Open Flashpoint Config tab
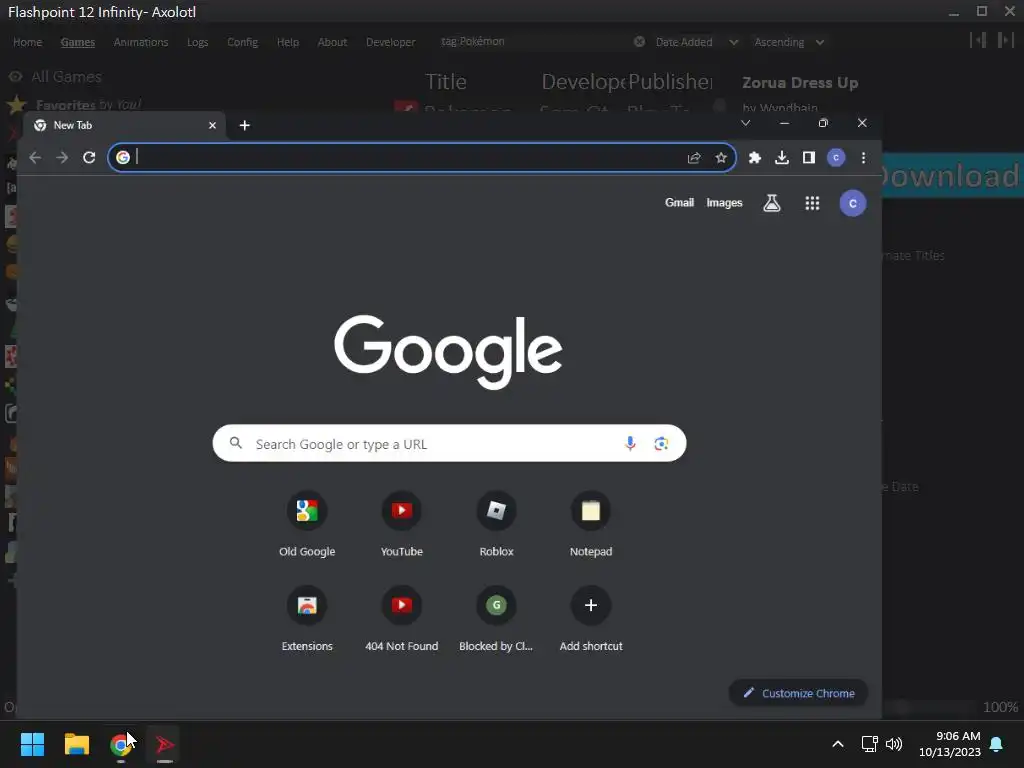Viewport: 1024px width, 768px height. (242, 42)
